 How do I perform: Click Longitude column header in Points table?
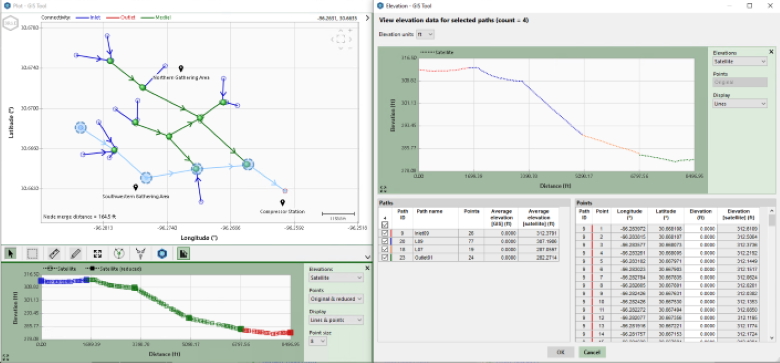coord(629,214)
